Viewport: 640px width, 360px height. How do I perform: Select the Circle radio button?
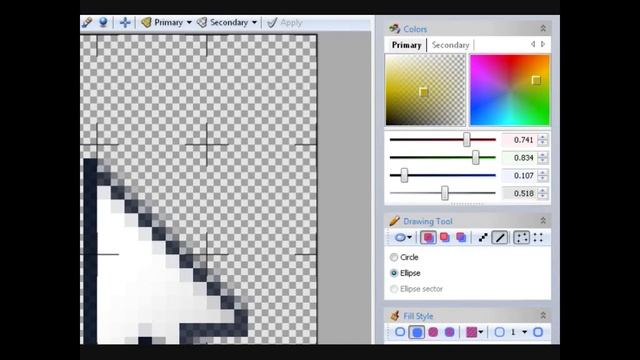coord(394,257)
